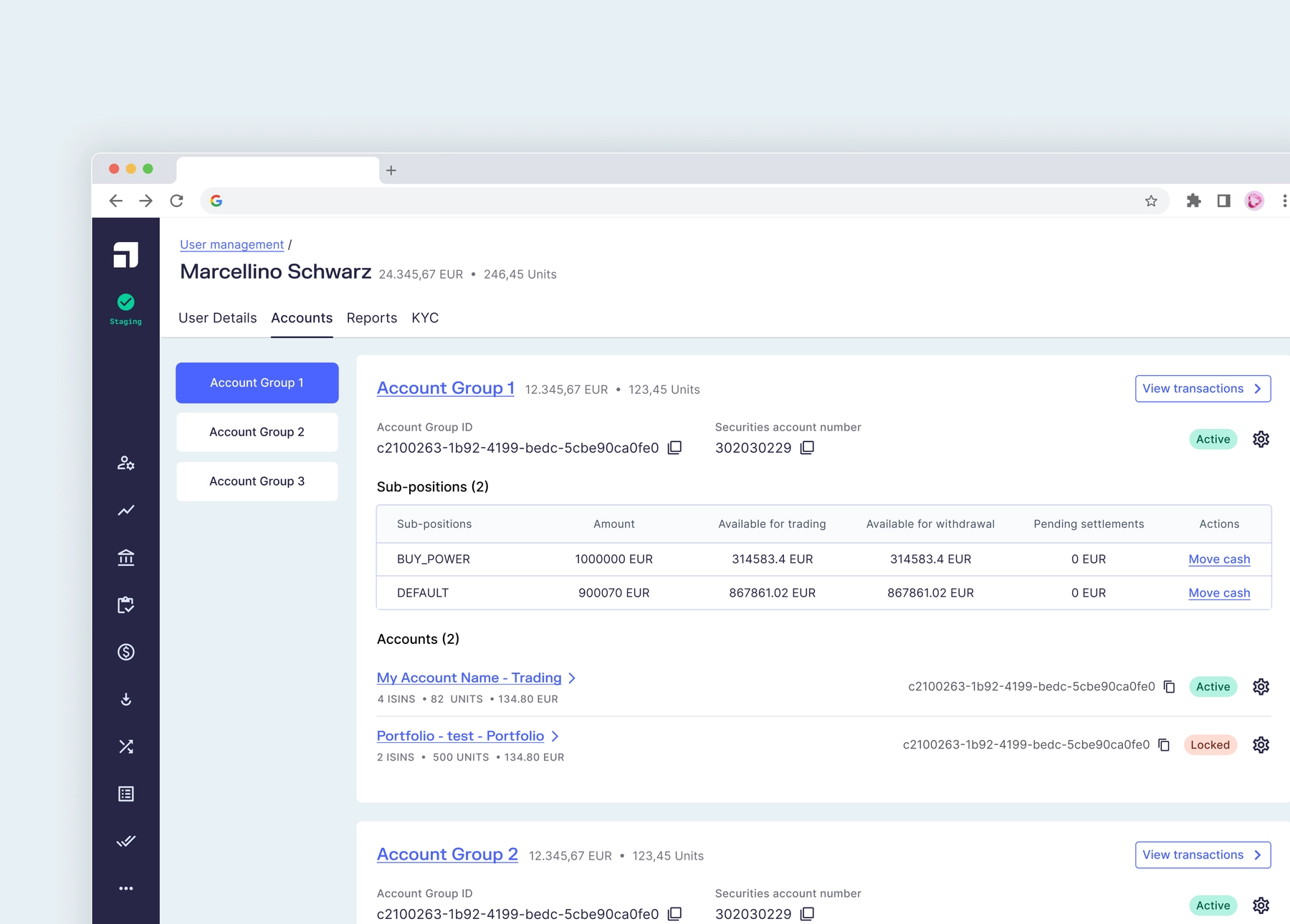Select Account Group 3 in side list
This screenshot has width=1290, height=924.
[x=257, y=481]
